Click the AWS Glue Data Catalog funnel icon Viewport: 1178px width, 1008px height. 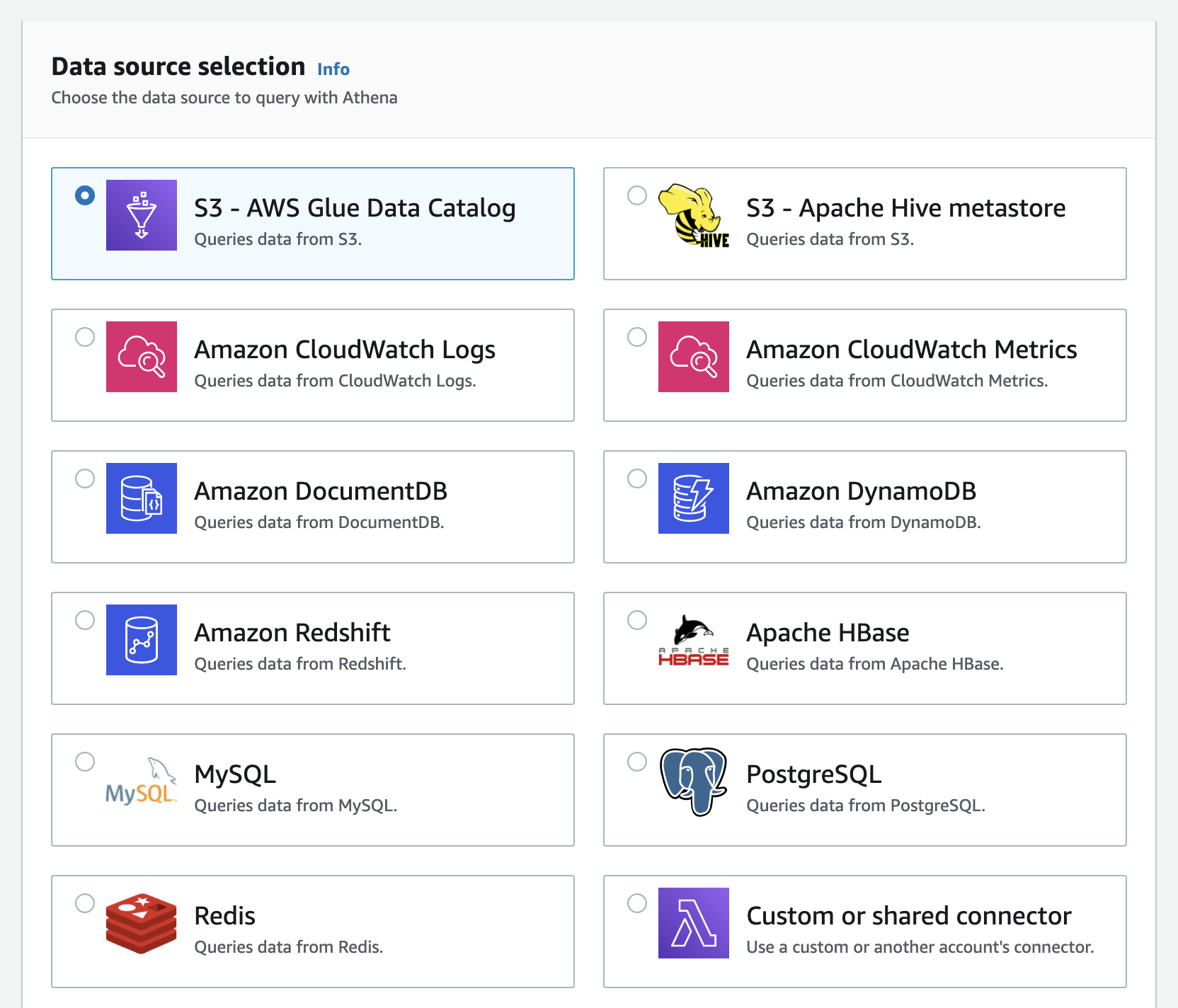(142, 215)
